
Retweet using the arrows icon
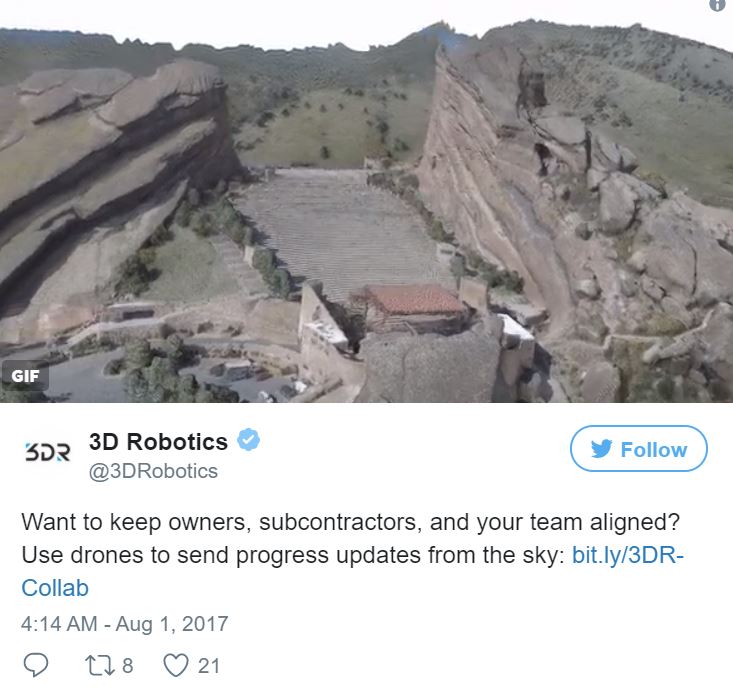pyautogui.click(x=100, y=665)
